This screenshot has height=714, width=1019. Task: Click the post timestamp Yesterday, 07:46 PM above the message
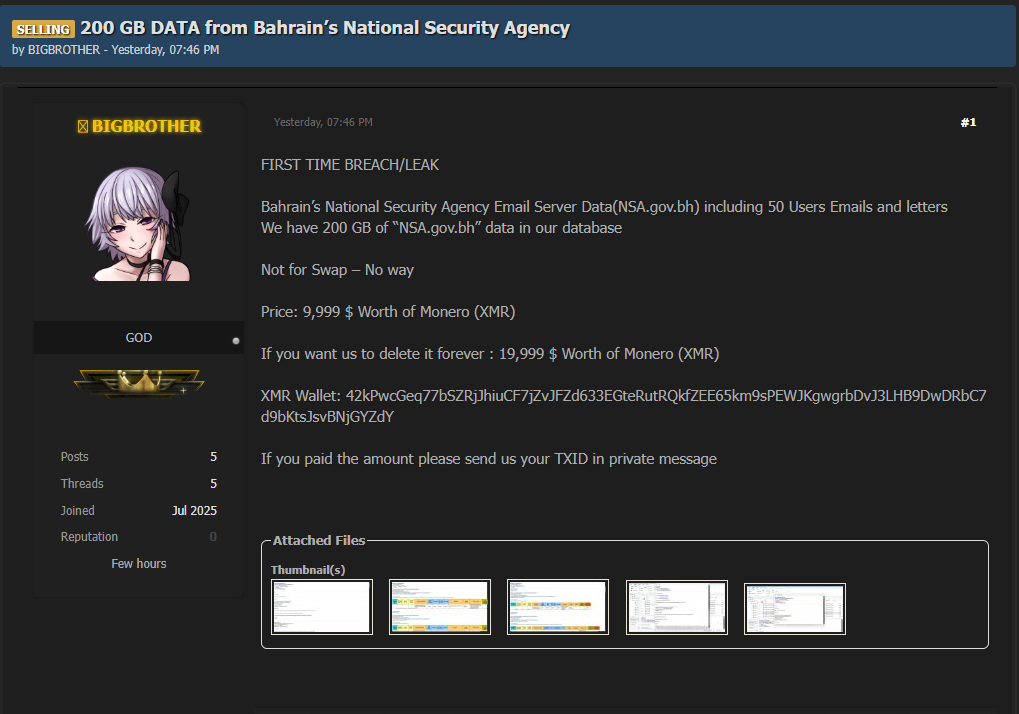pos(323,122)
